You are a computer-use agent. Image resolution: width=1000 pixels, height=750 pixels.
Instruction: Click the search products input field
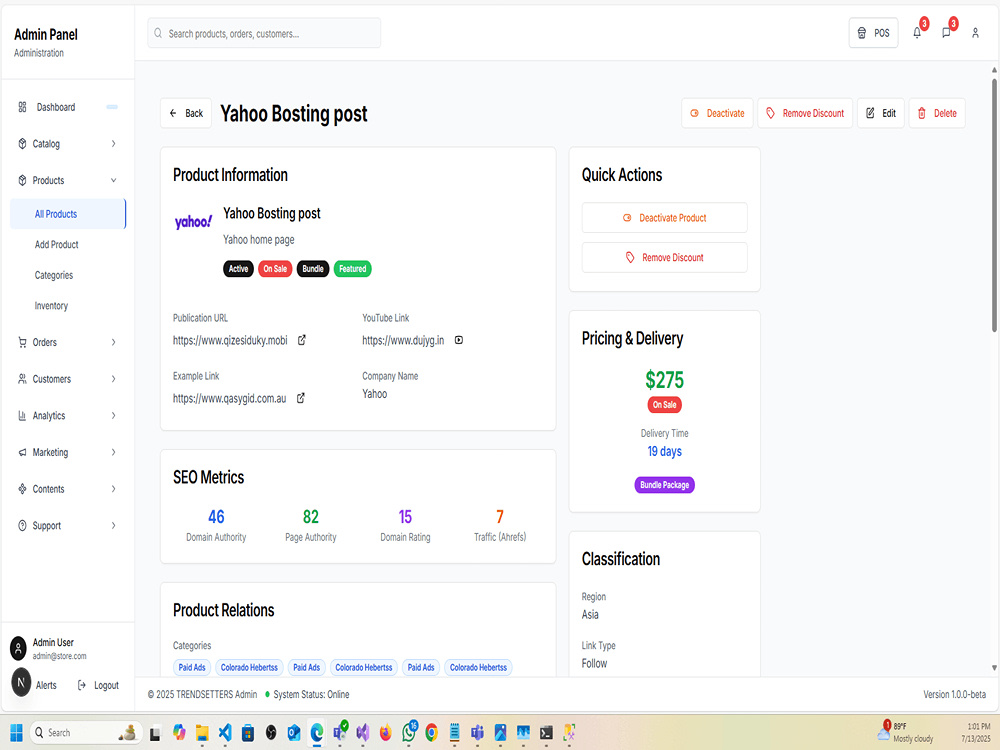tap(264, 33)
